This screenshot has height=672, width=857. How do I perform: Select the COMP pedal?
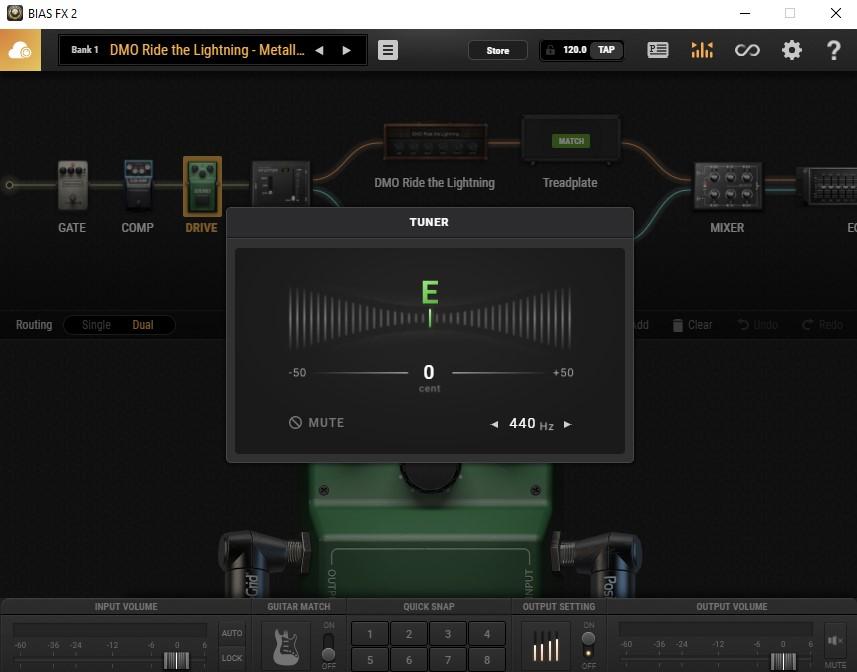[x=138, y=185]
